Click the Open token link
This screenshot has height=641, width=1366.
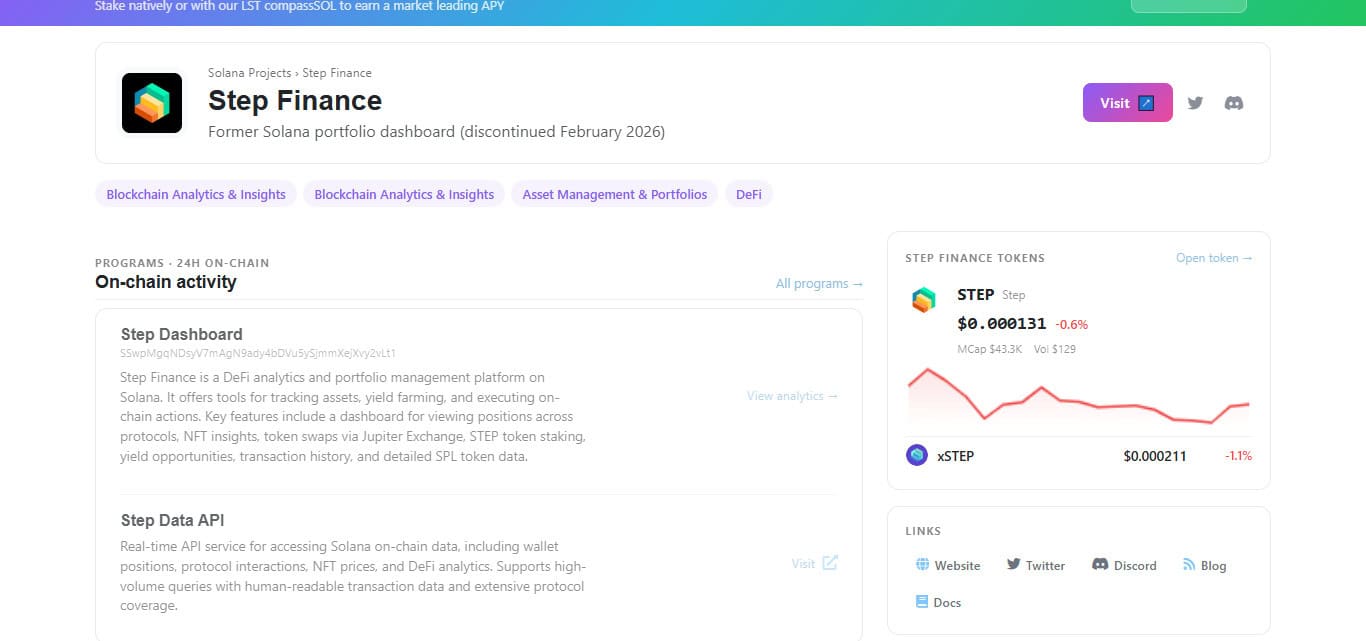pos(1214,258)
